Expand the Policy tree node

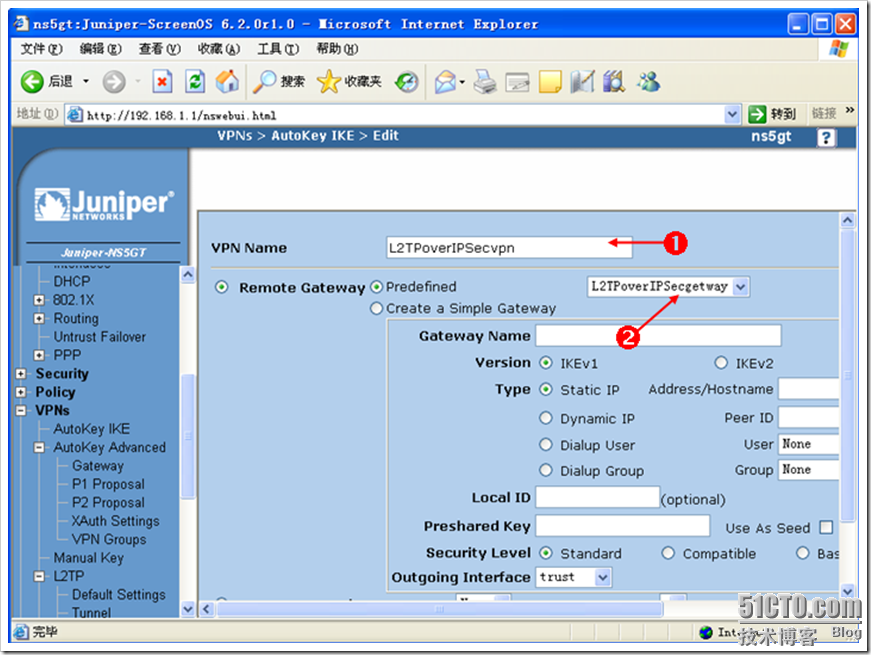point(21,392)
